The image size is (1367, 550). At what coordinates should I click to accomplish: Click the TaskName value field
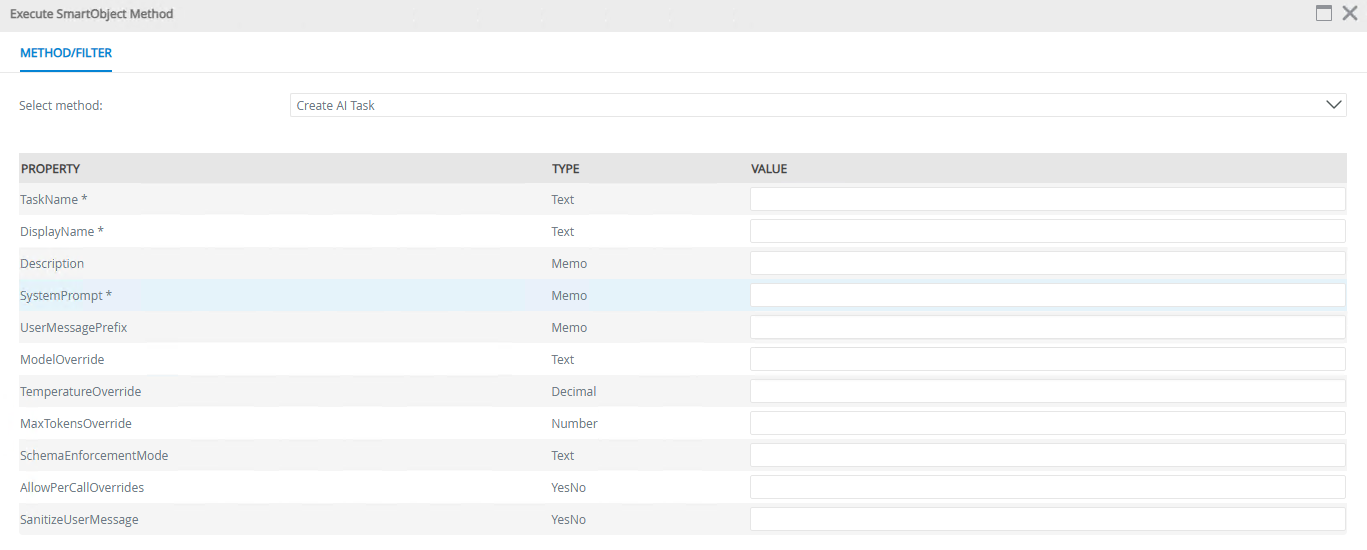tap(1047, 199)
